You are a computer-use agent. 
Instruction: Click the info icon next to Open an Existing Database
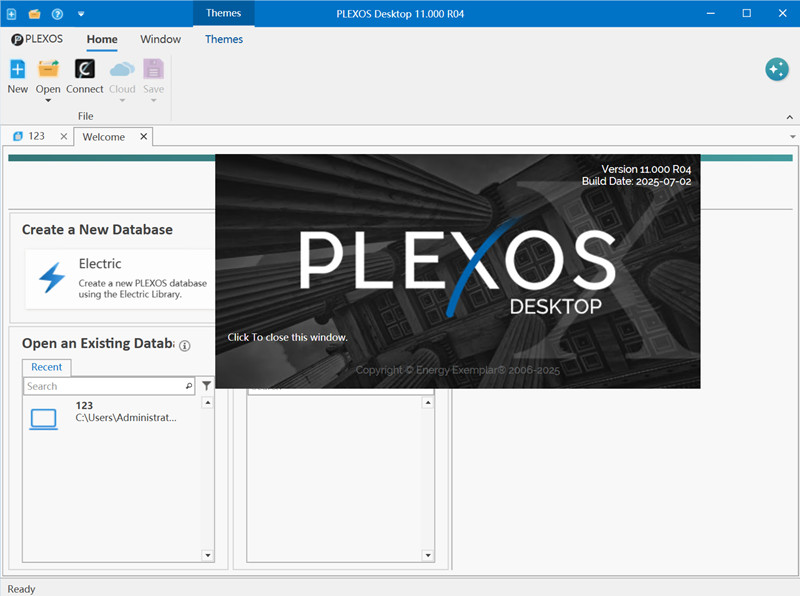[186, 345]
